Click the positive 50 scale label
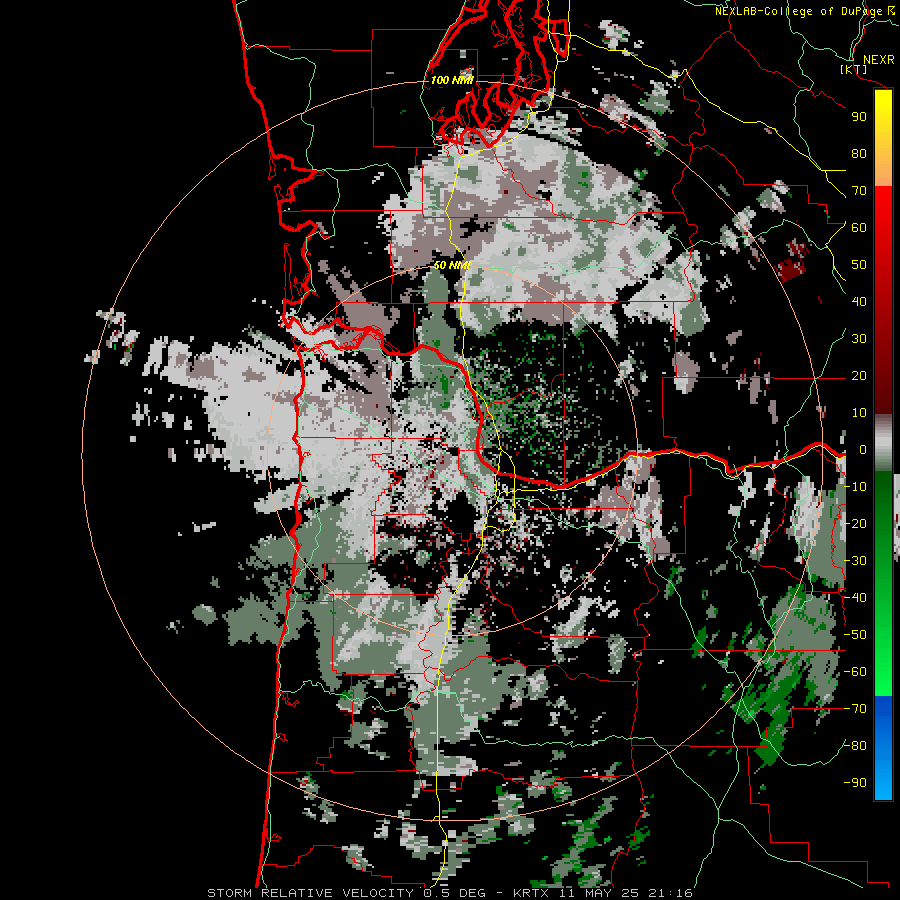 tap(859, 265)
